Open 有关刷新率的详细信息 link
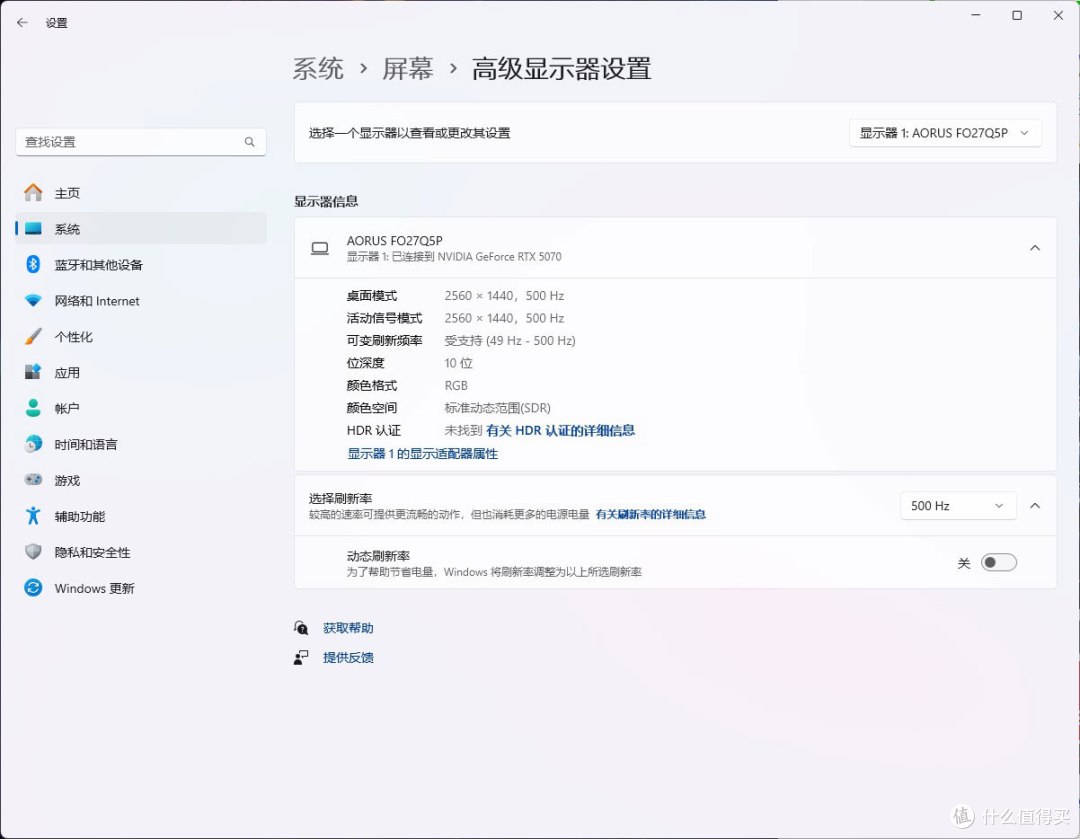The image size is (1080, 839). [650, 514]
